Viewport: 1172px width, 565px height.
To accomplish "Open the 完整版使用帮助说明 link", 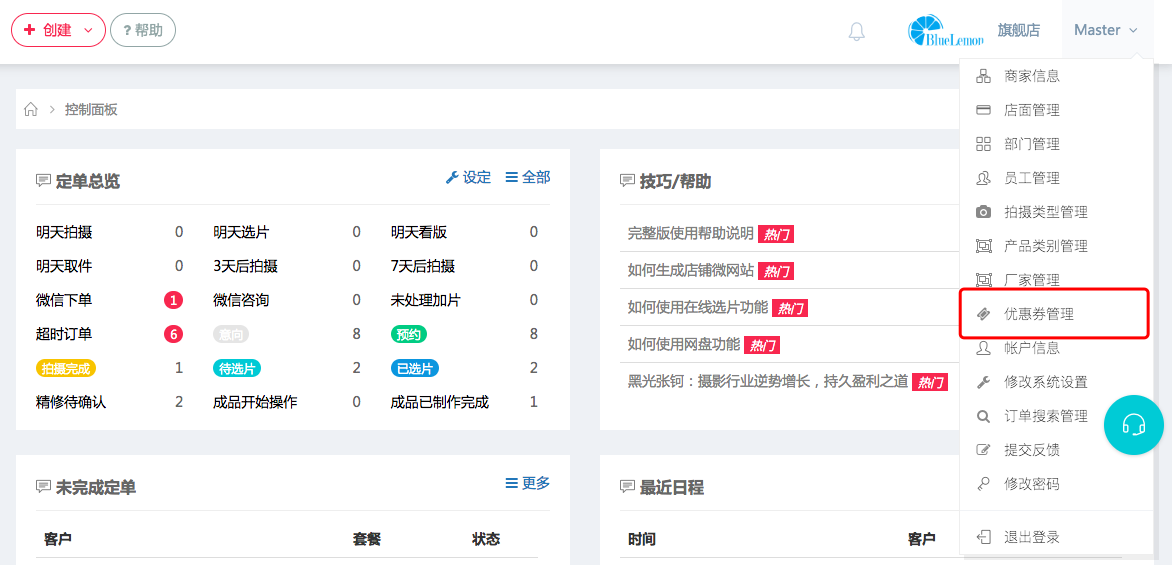I will pos(690,233).
